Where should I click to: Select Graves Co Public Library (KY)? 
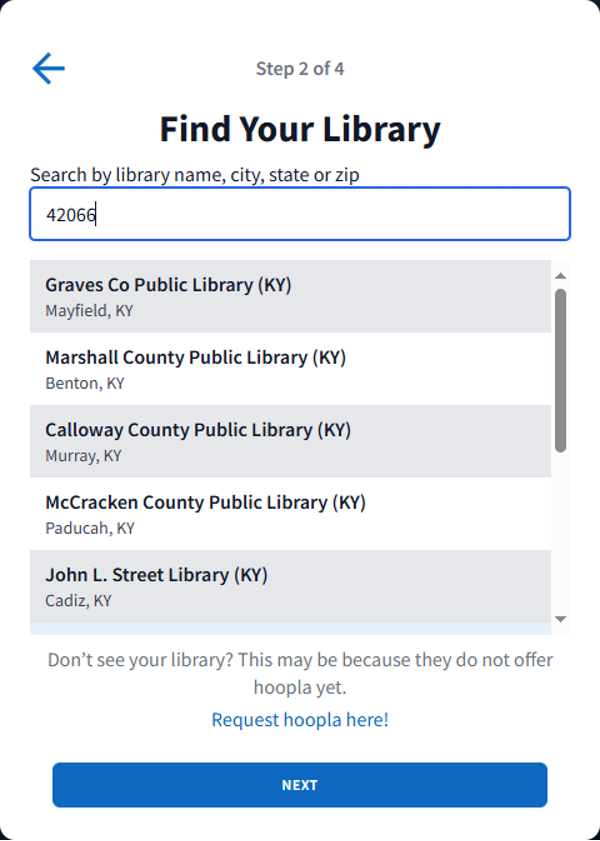[x=290, y=296]
